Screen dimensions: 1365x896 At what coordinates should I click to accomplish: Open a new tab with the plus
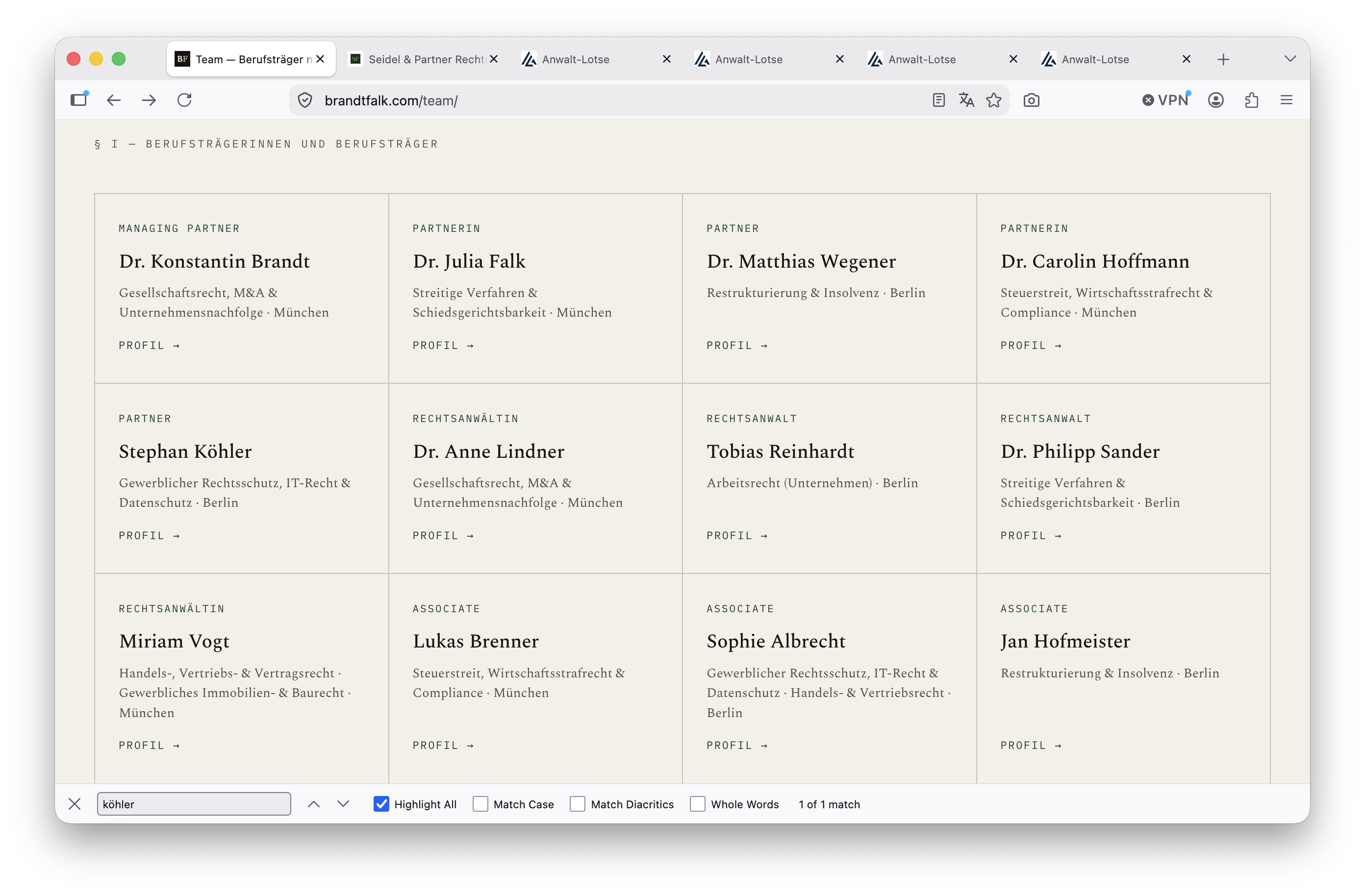tap(1223, 59)
